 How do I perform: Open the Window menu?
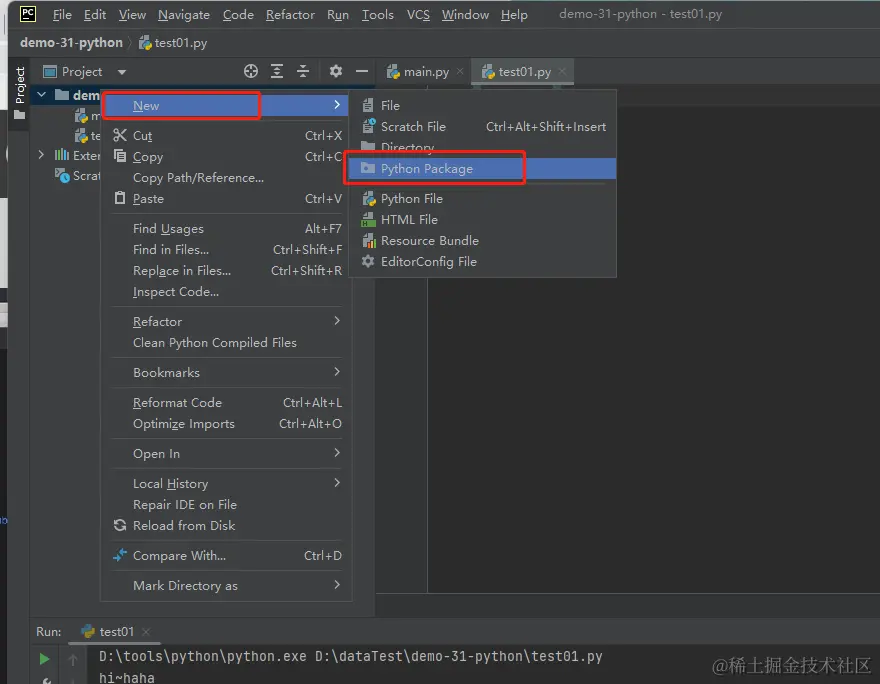tap(465, 15)
